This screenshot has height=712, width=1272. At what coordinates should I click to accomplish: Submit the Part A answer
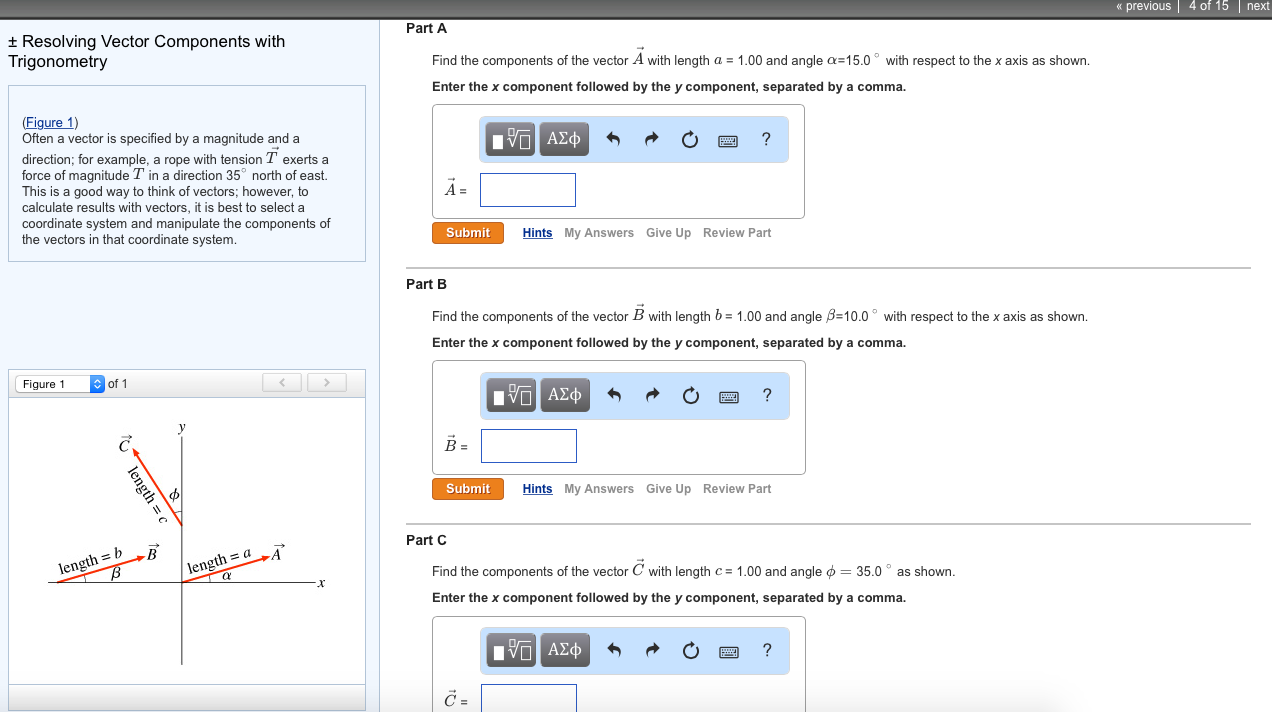pyautogui.click(x=468, y=232)
